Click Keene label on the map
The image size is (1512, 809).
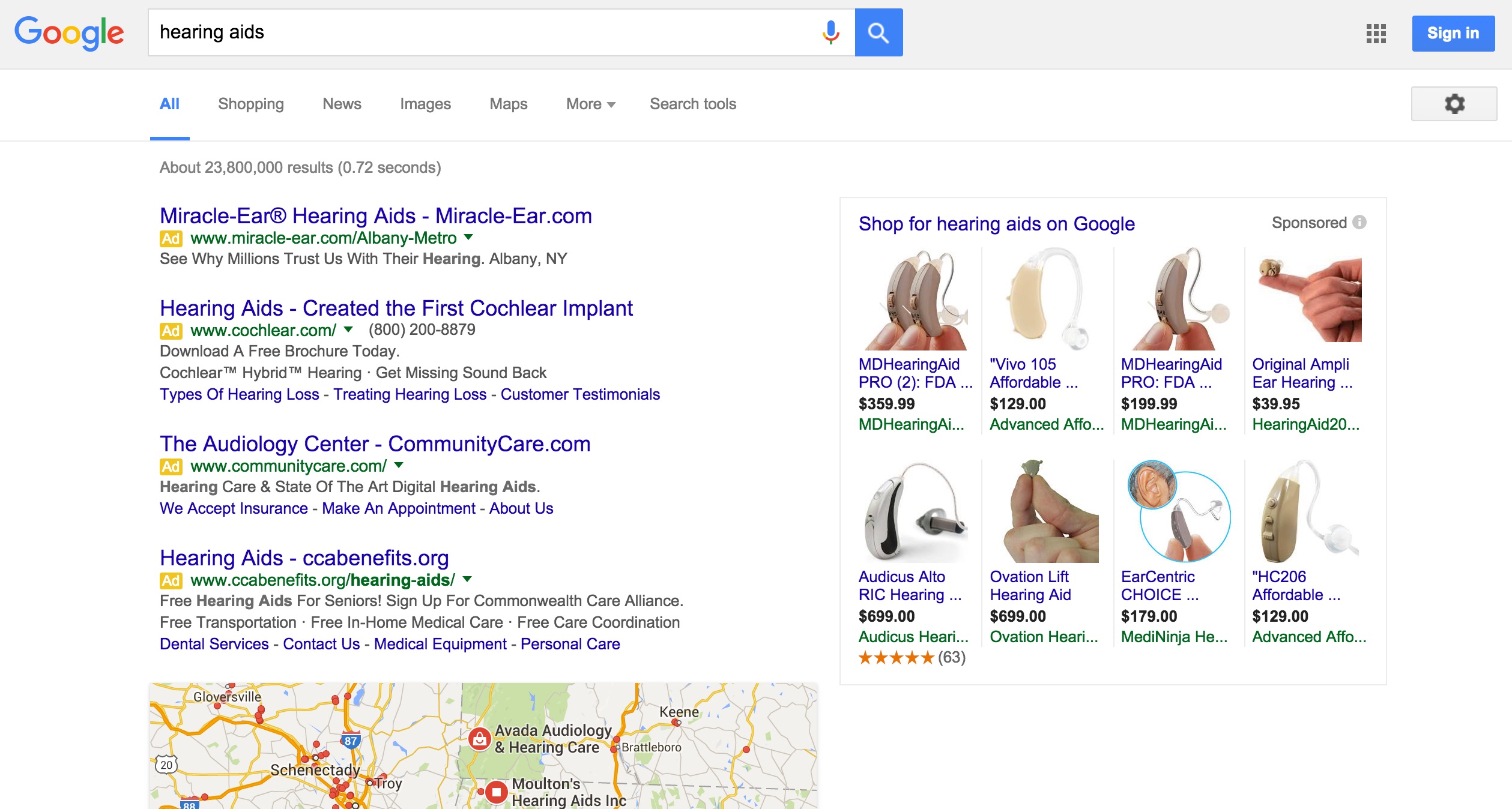679,712
